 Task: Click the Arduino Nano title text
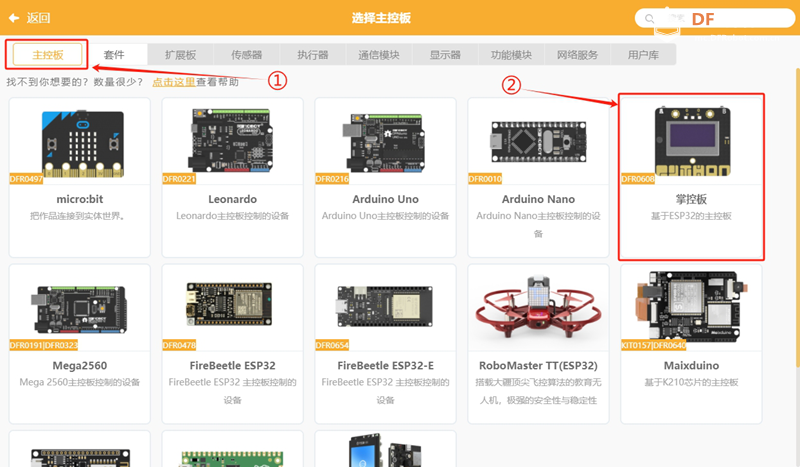click(x=538, y=199)
